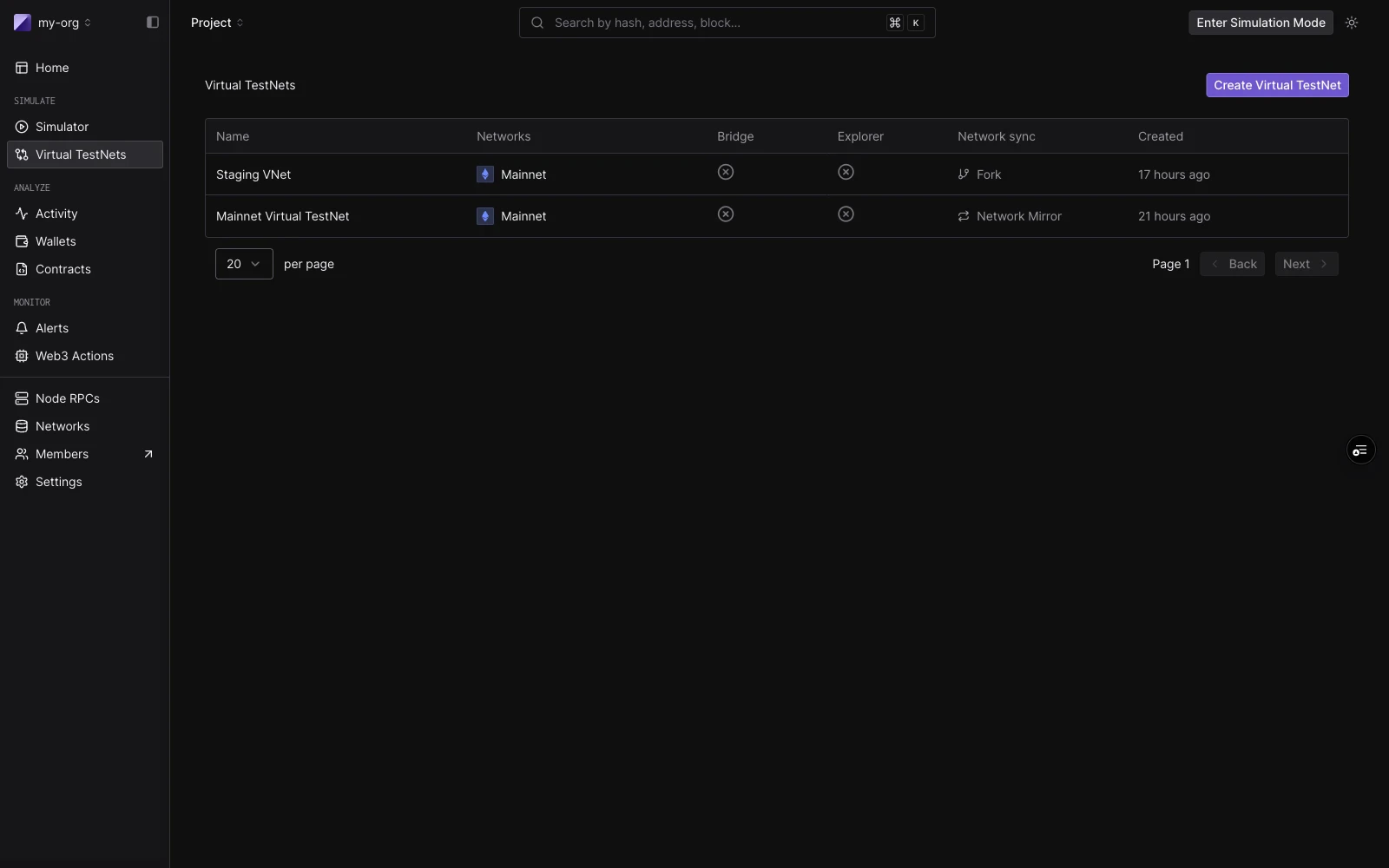This screenshot has width=1389, height=868.
Task: Click the Bridge column header
Action: 735,136
